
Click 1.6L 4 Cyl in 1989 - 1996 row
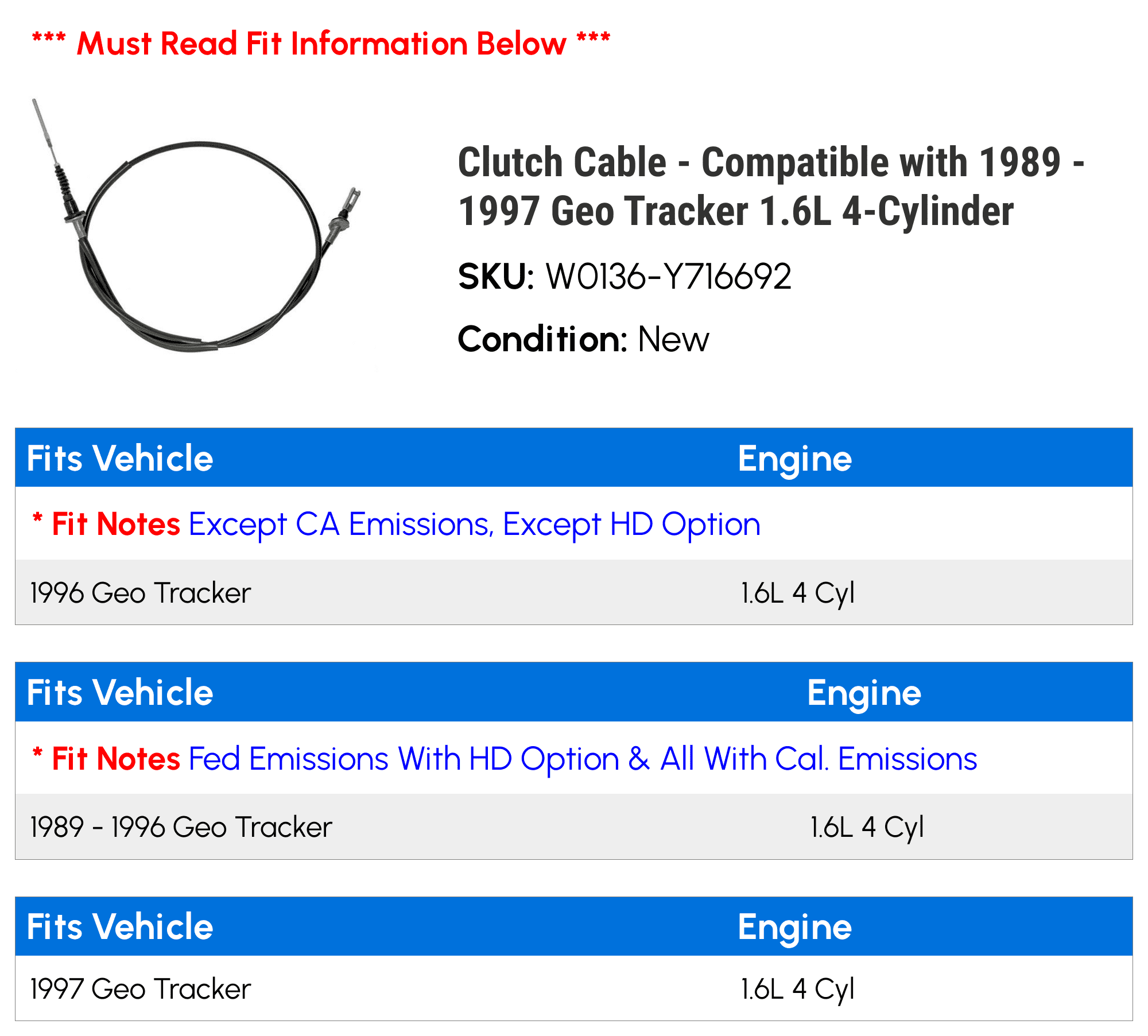866,827
